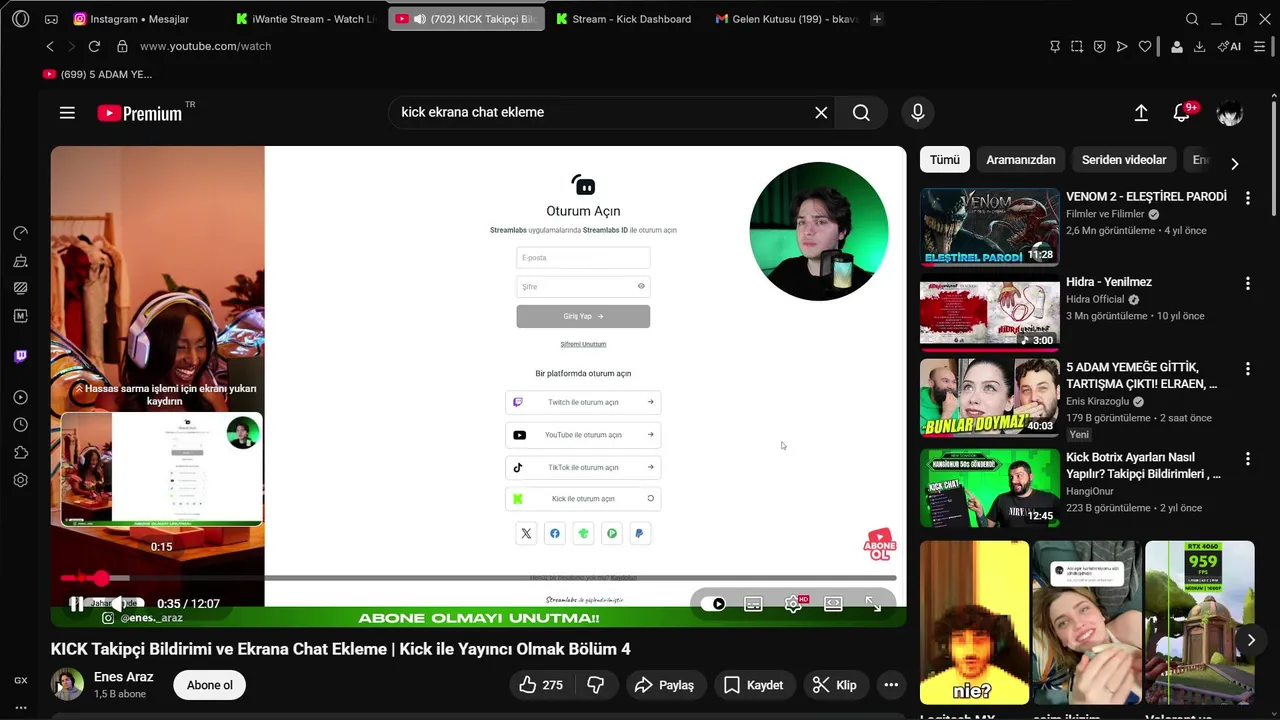Open Enes Araz channel link
This screenshot has height=720, width=1280.
pos(124,677)
